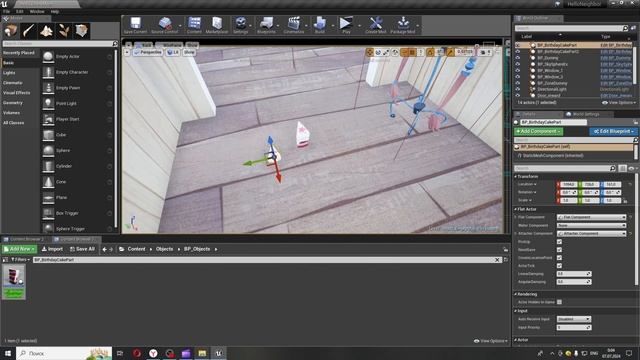Select the translate gizmo tool in viewport
This screenshot has height=360, width=640.
[370, 52]
